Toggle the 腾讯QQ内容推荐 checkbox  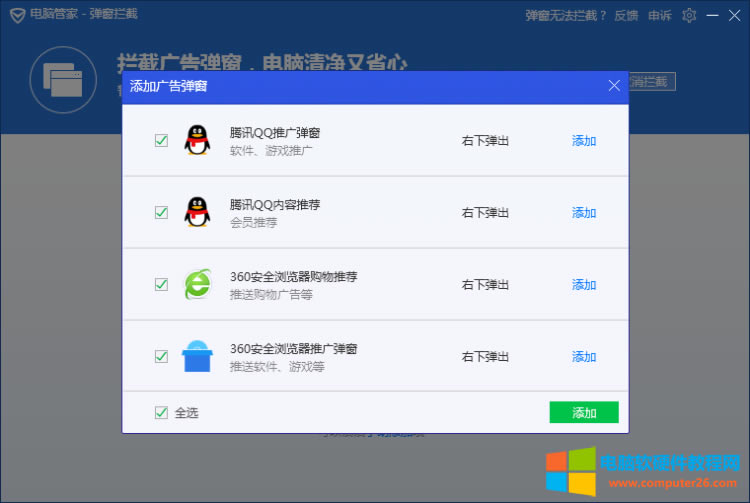(x=161, y=213)
